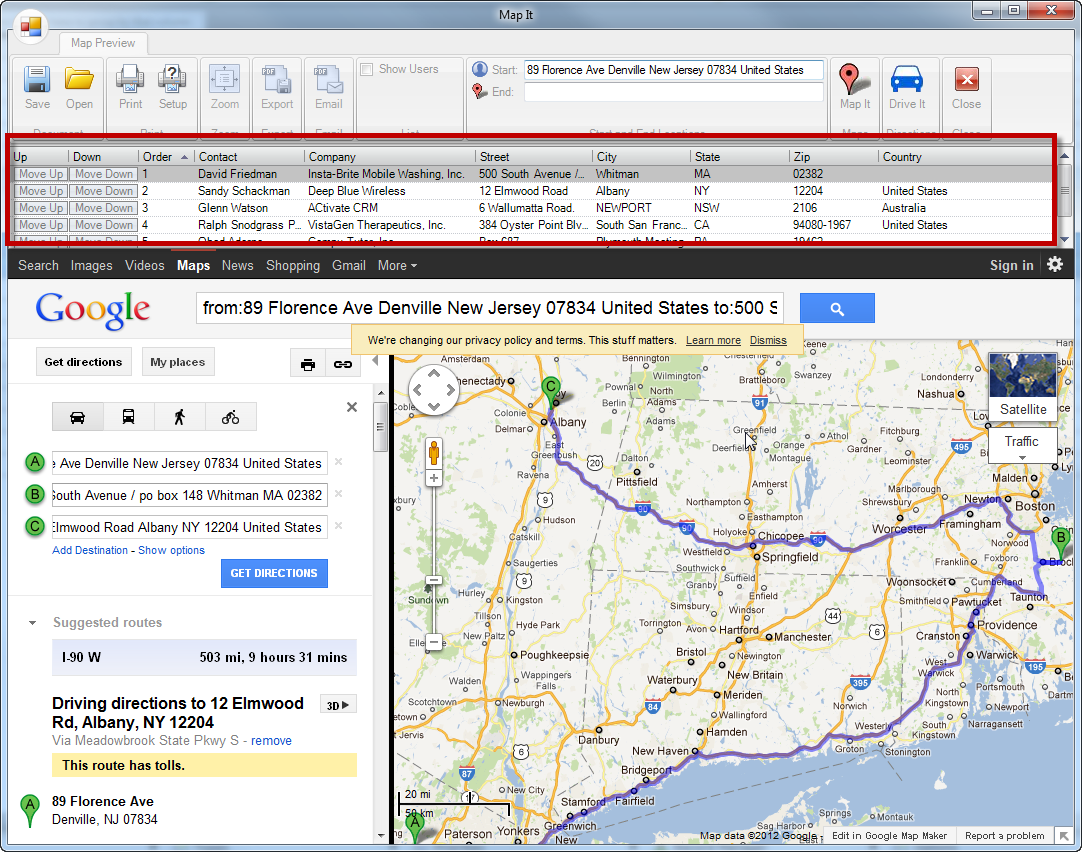Image resolution: width=1082 pixels, height=852 pixels.
Task: Print the Google directions
Action: pos(308,364)
